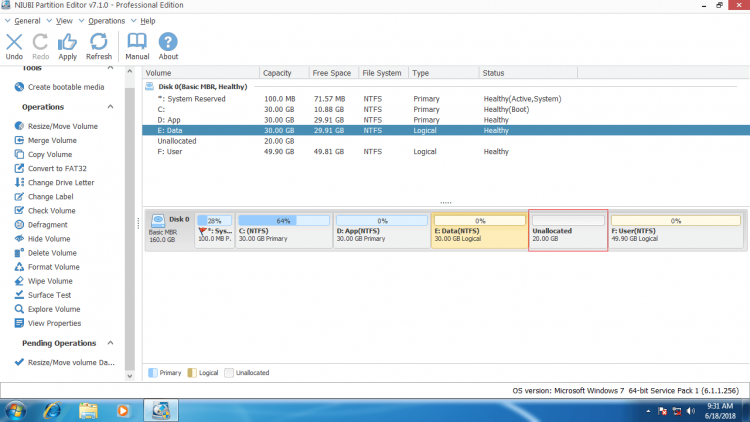The image size is (750, 422).
Task: Click the Unallocated legend color swatch
Action: [229, 373]
